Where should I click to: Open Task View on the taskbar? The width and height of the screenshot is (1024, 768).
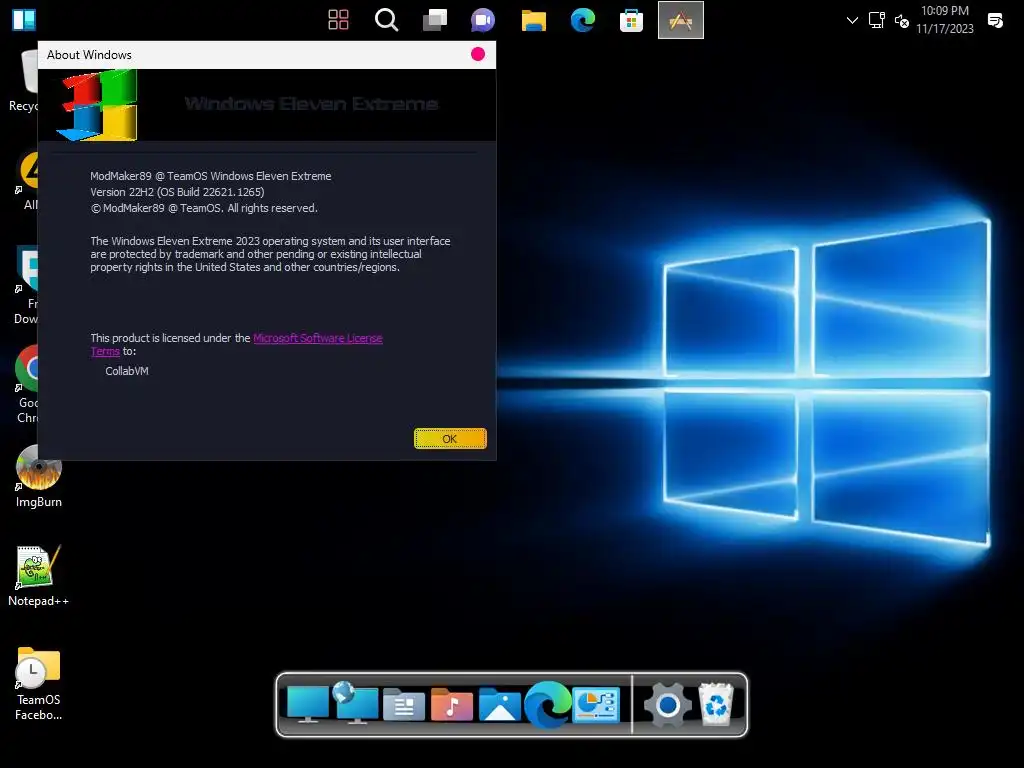click(435, 20)
